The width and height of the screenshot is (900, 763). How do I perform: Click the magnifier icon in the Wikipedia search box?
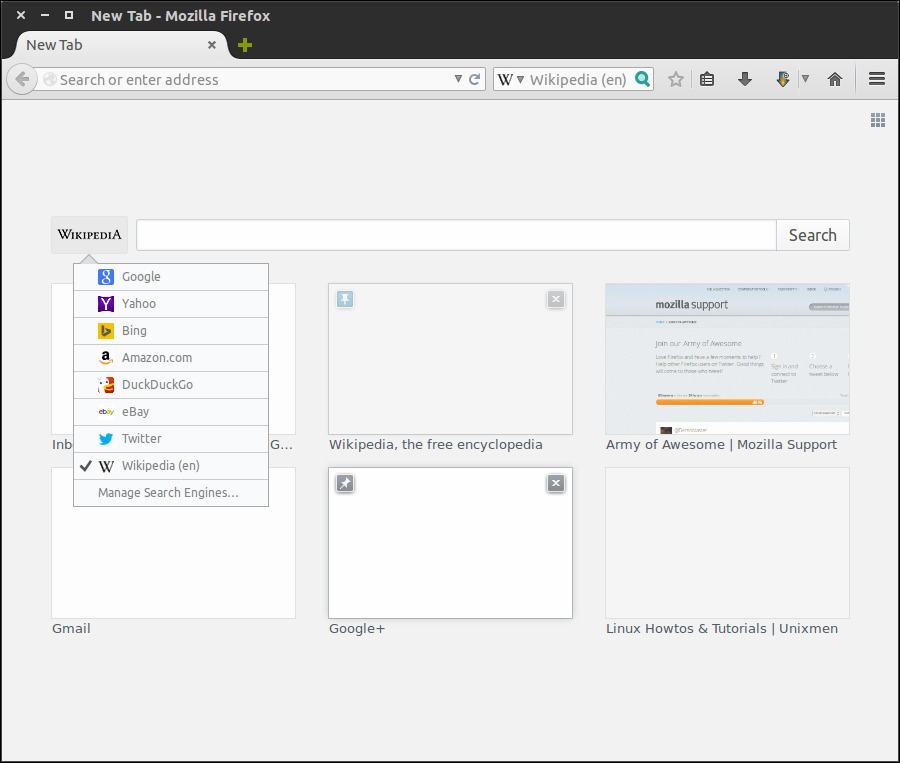point(643,79)
